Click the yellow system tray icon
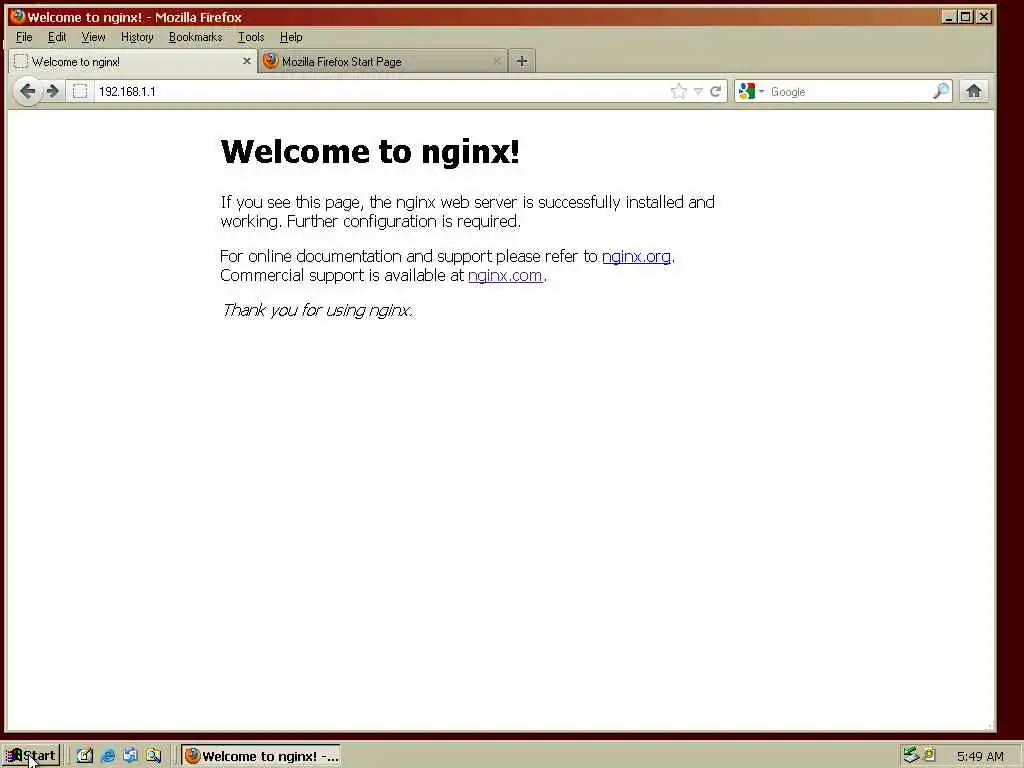Image resolution: width=1024 pixels, height=768 pixels. tap(930, 754)
